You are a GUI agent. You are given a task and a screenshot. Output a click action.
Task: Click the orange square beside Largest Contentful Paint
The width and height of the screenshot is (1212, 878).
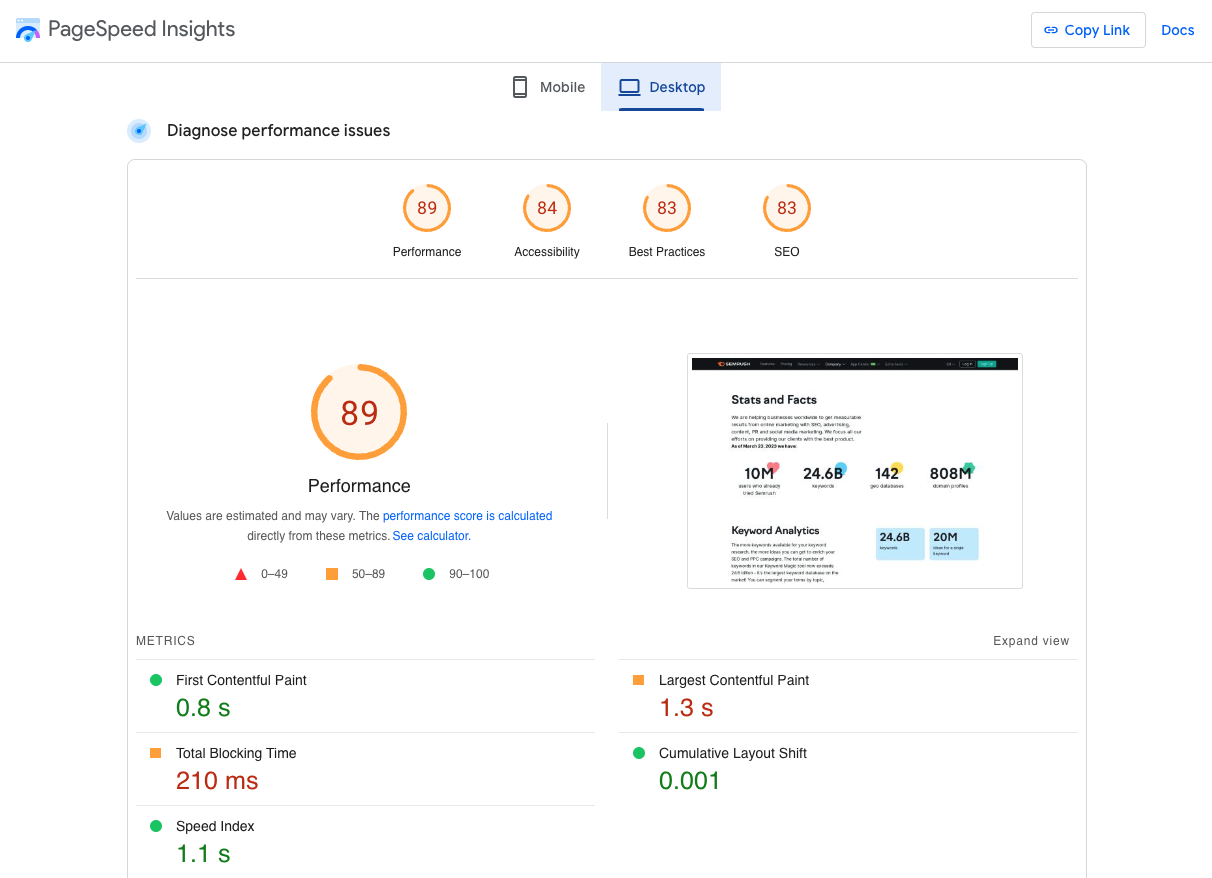click(638, 679)
